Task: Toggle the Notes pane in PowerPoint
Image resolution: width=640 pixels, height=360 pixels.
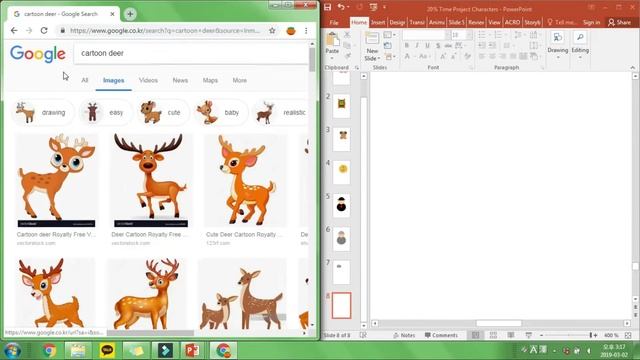Action: 404,335
